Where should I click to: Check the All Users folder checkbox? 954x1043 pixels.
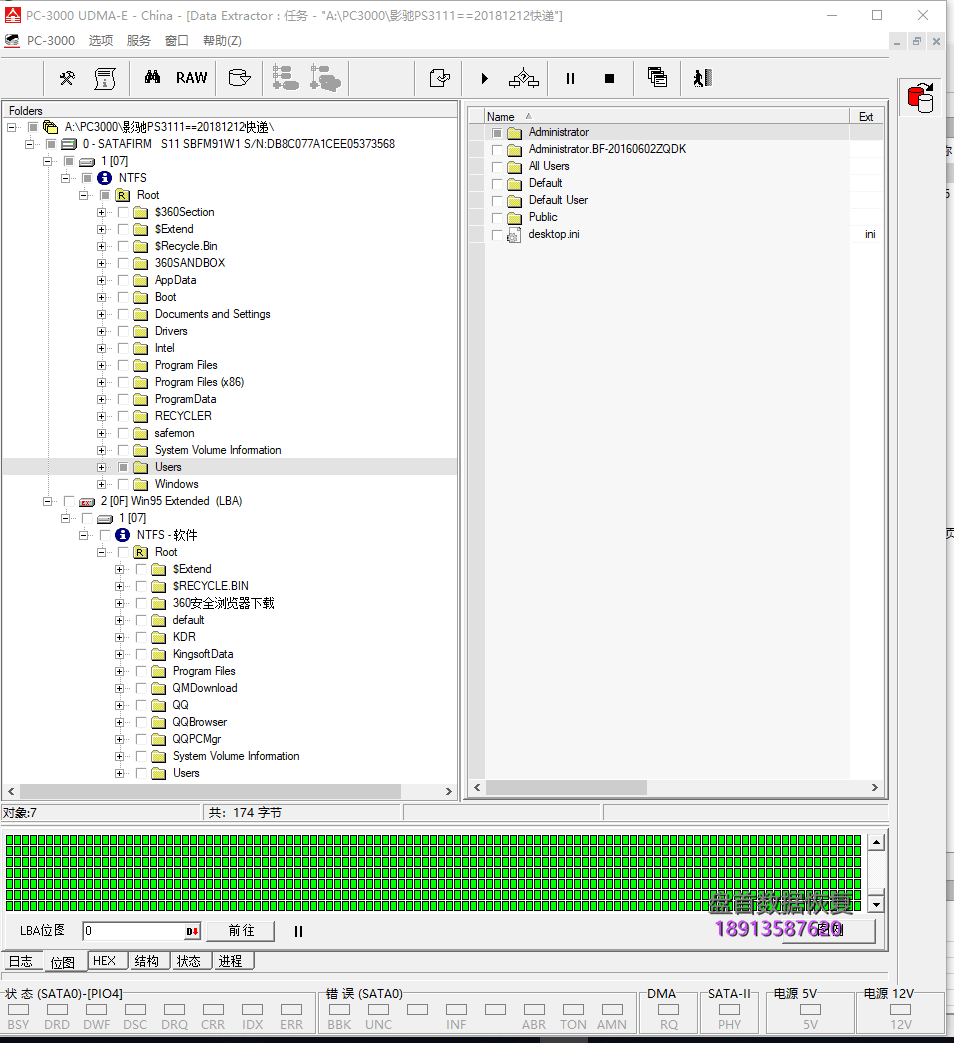pyautogui.click(x=497, y=166)
